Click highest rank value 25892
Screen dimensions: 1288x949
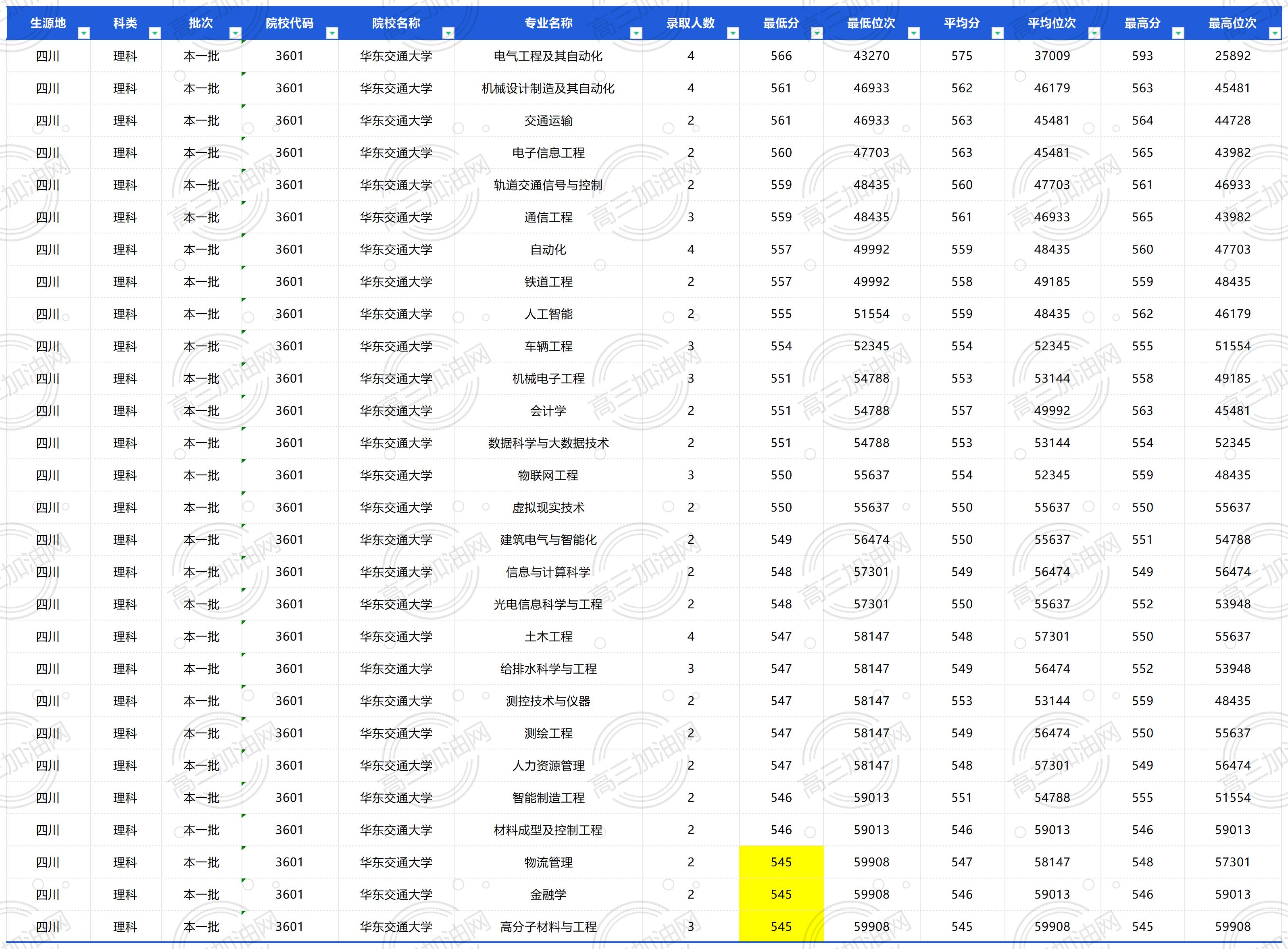(1233, 56)
